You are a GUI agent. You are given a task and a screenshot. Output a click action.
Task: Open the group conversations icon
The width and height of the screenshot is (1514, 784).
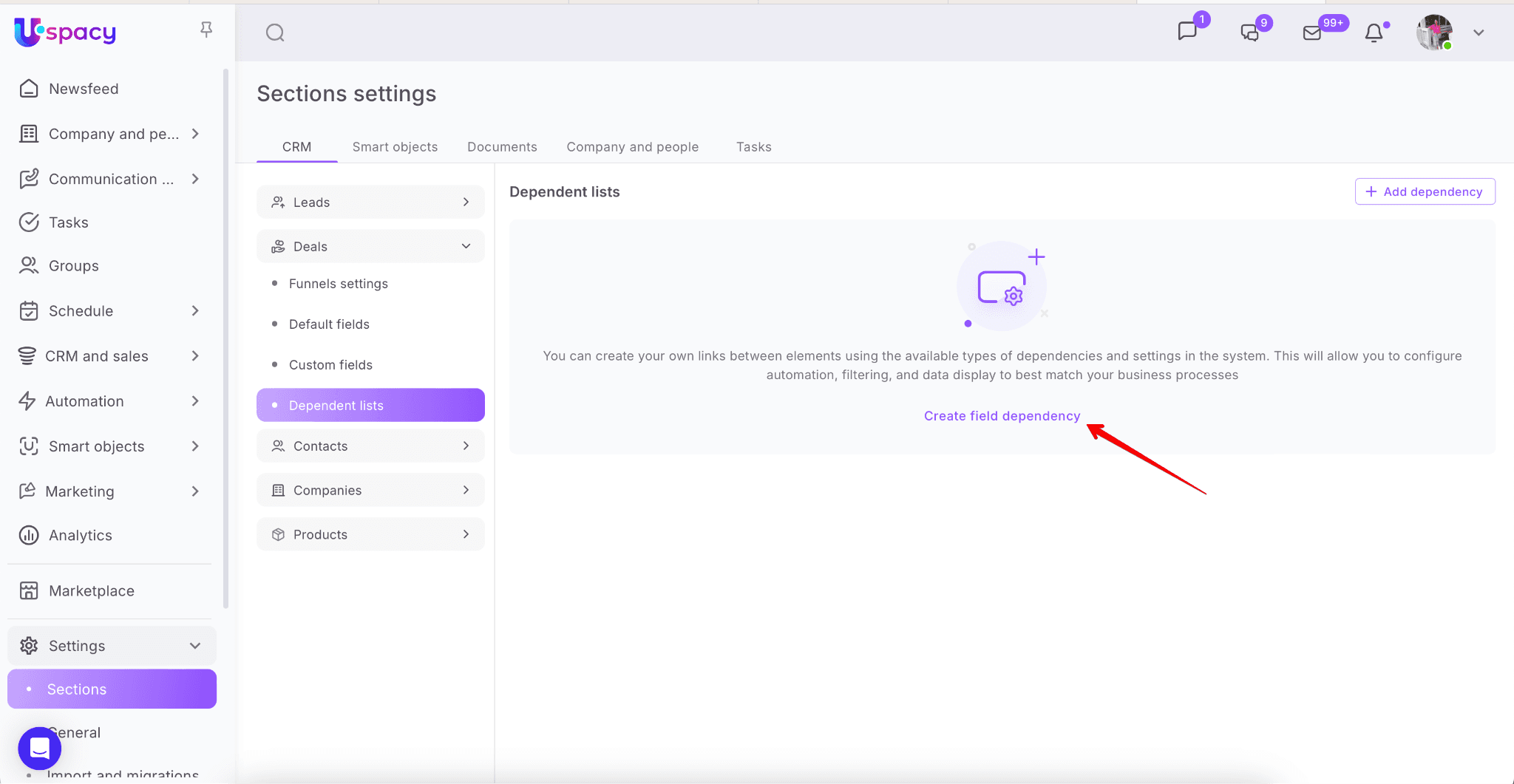(x=1250, y=33)
